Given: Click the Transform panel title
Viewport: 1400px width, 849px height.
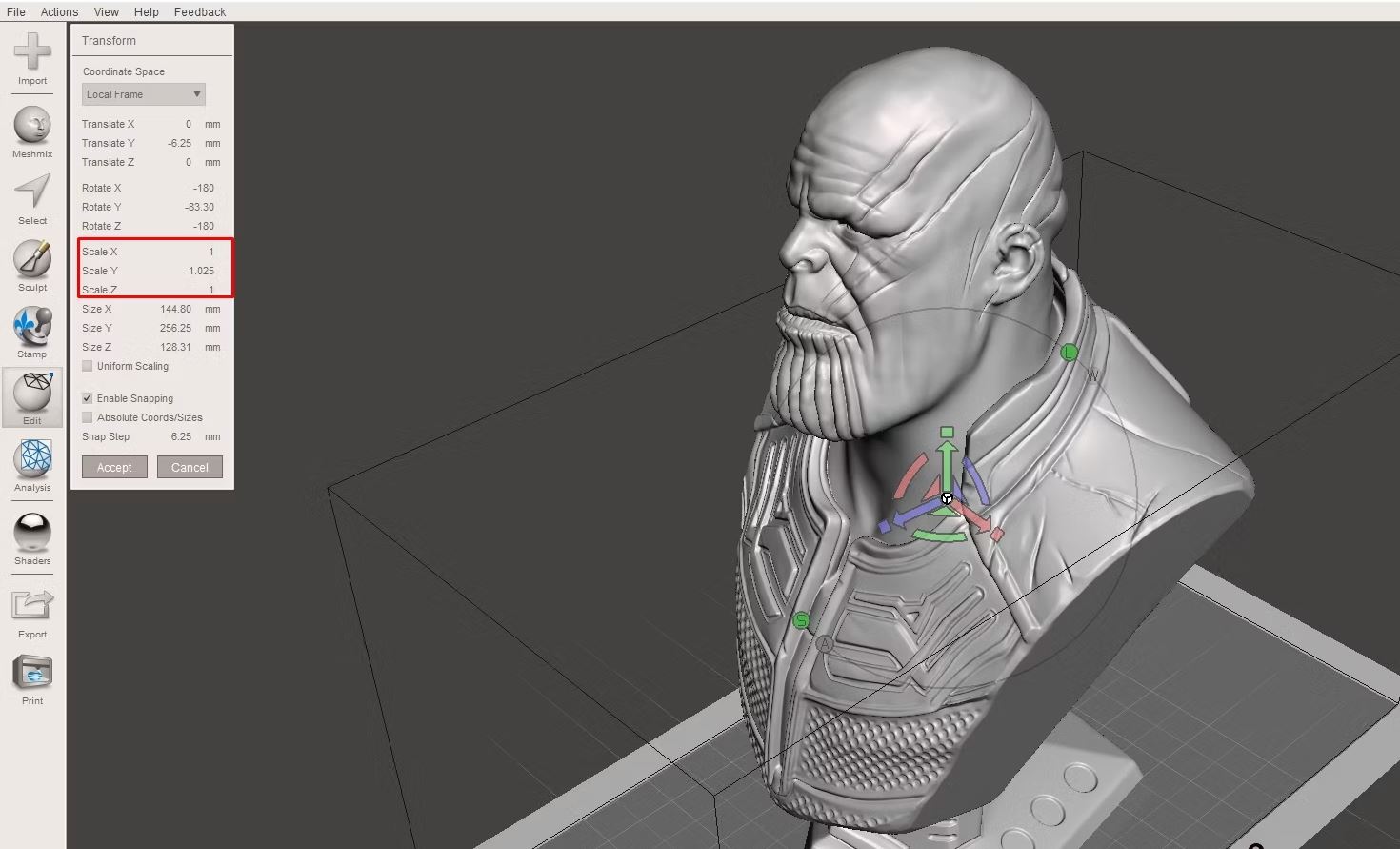Looking at the screenshot, I should [109, 41].
